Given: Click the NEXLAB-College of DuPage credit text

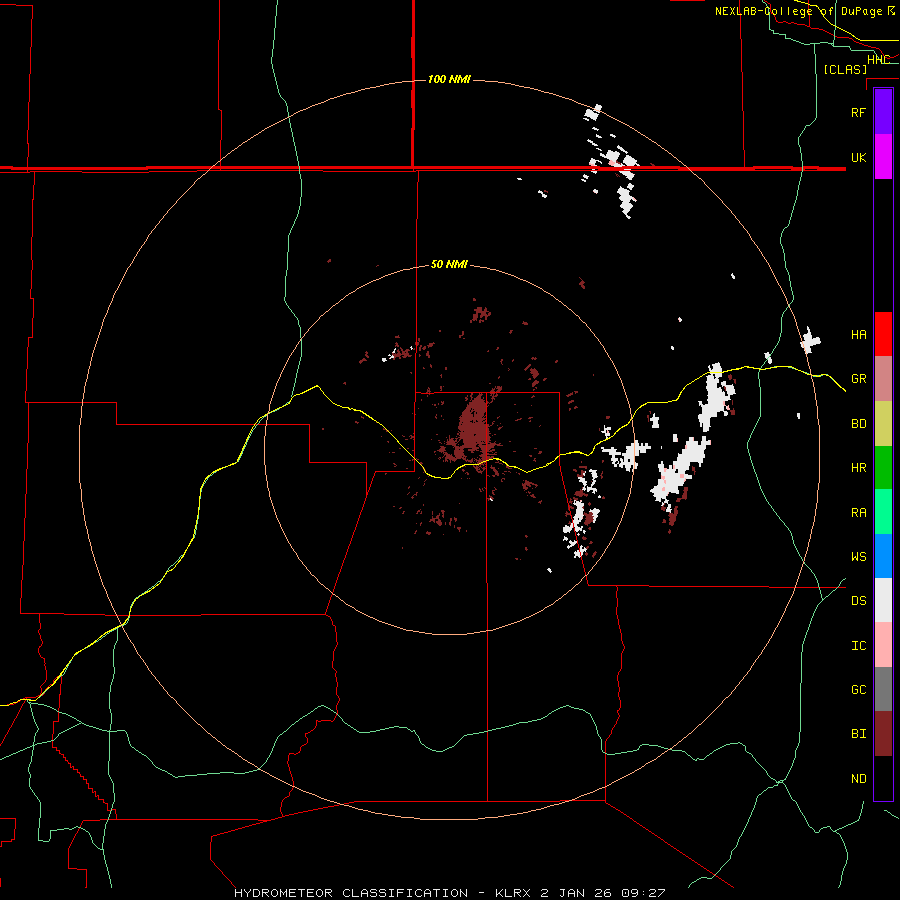Looking at the screenshot, I should click(x=805, y=11).
